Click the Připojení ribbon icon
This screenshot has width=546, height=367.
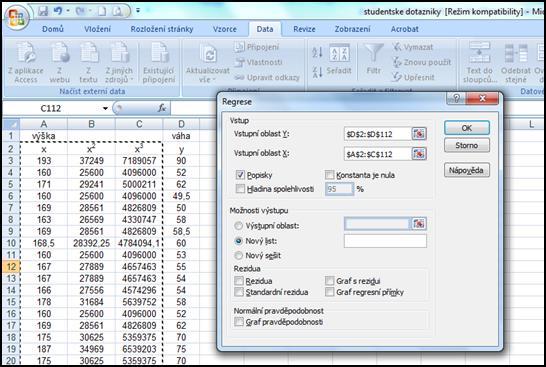pos(239,47)
